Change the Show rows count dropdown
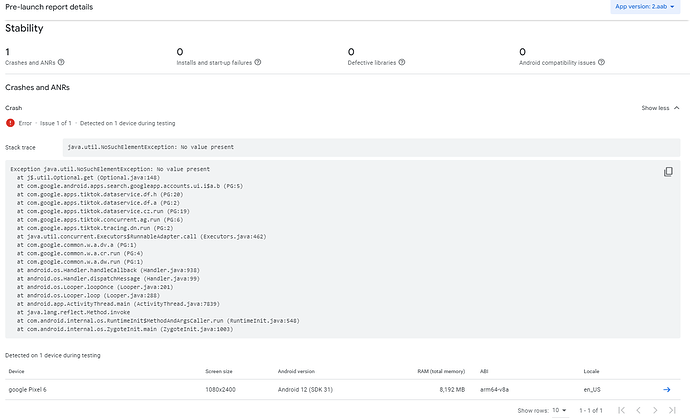This screenshot has width=690, height=420. click(561, 410)
